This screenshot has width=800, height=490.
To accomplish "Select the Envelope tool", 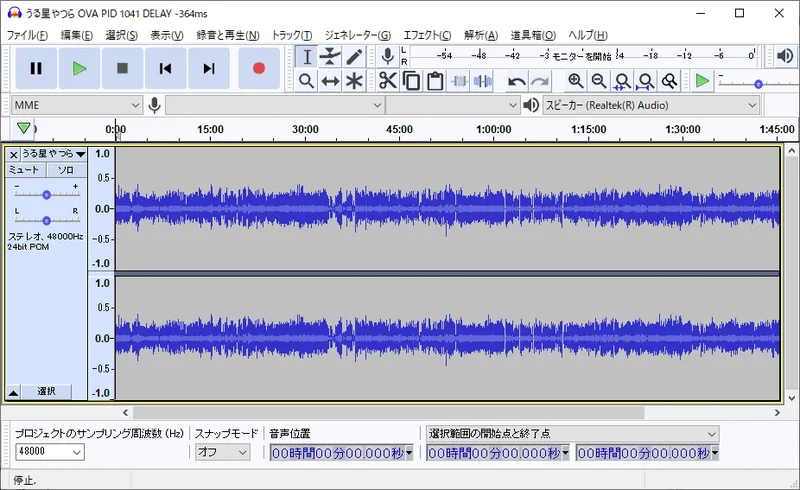I will (330, 57).
